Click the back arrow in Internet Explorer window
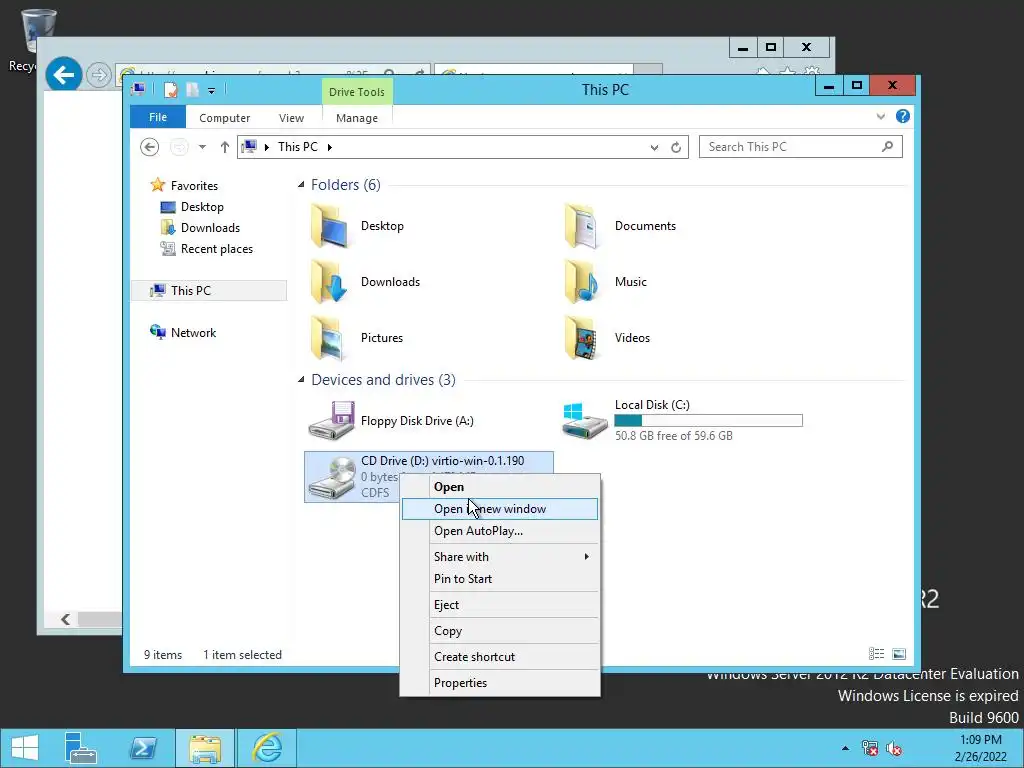The height and width of the screenshot is (768, 1024). (x=63, y=75)
